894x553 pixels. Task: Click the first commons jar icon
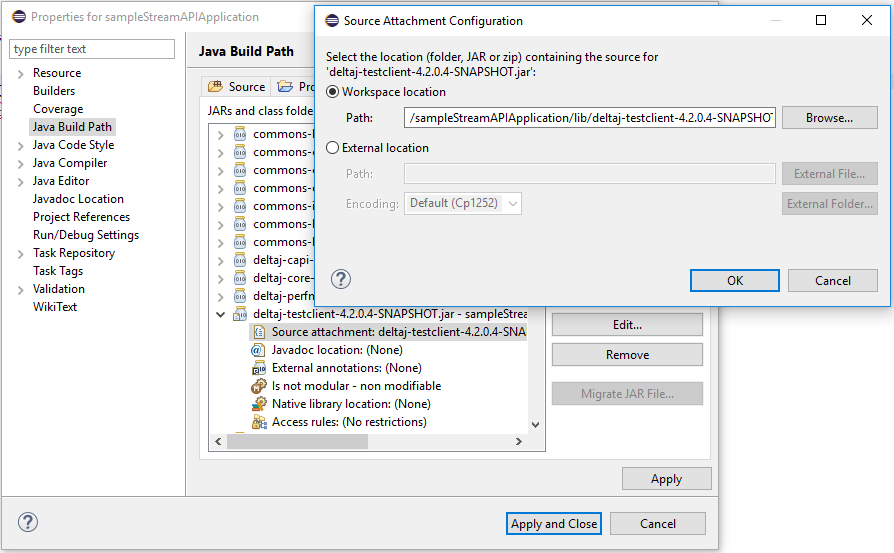click(x=240, y=134)
